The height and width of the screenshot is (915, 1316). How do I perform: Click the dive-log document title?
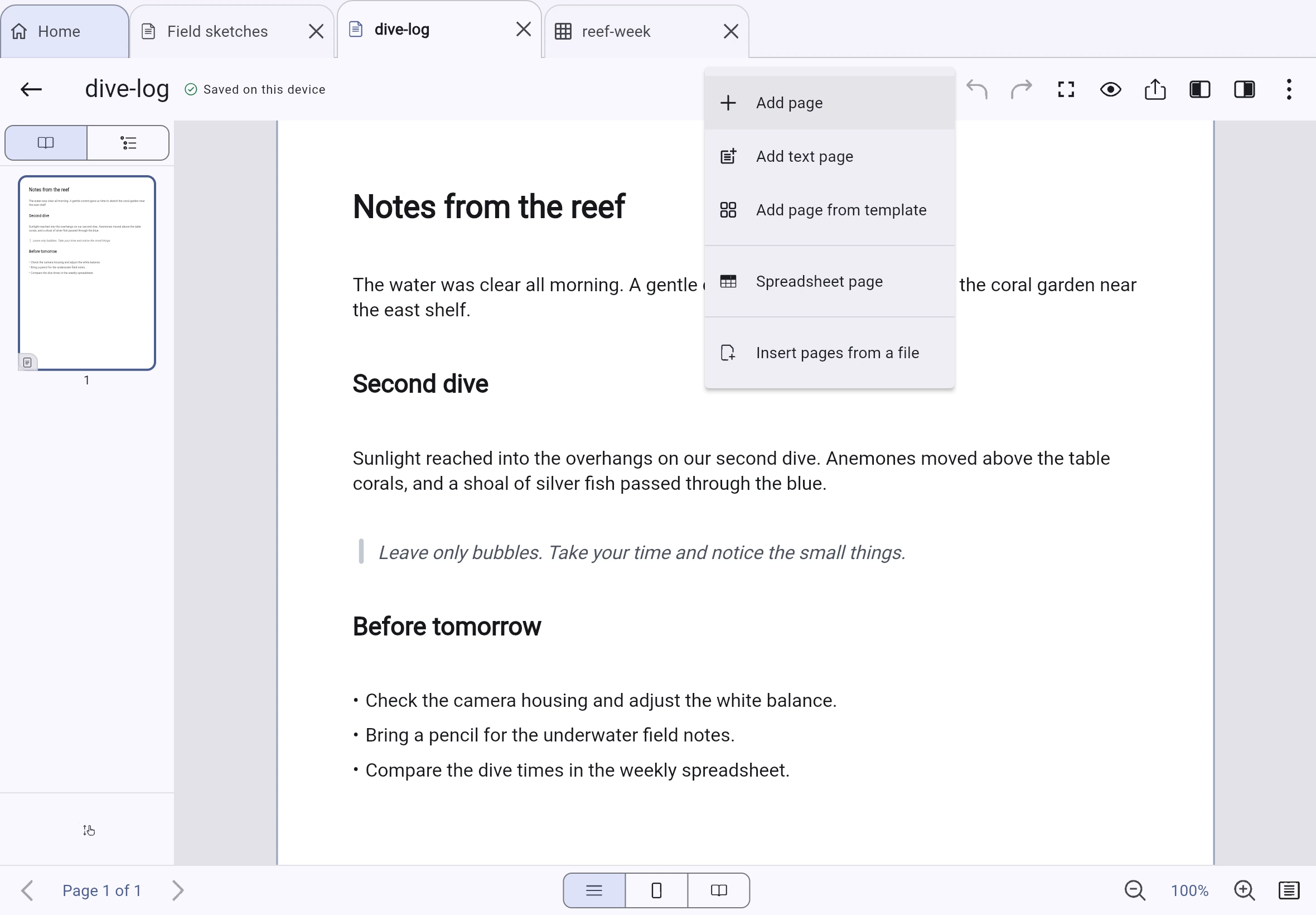pos(127,89)
